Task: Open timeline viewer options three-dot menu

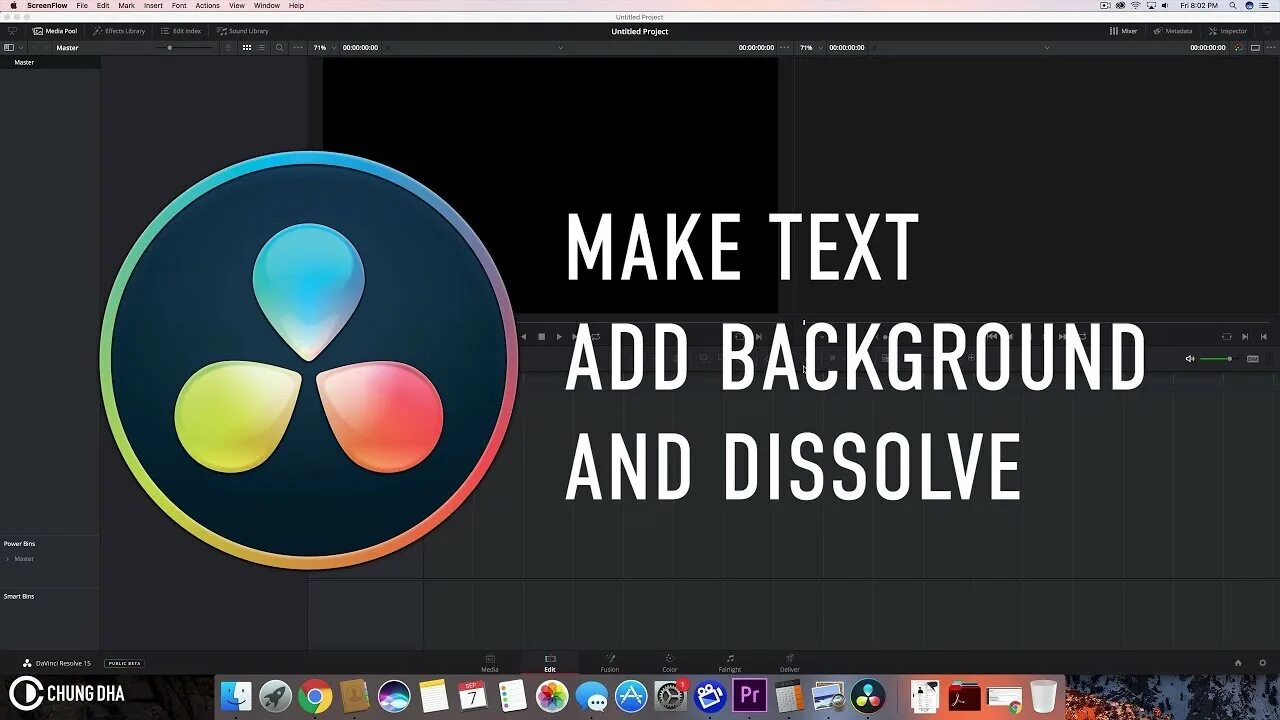Action: 1270,48
